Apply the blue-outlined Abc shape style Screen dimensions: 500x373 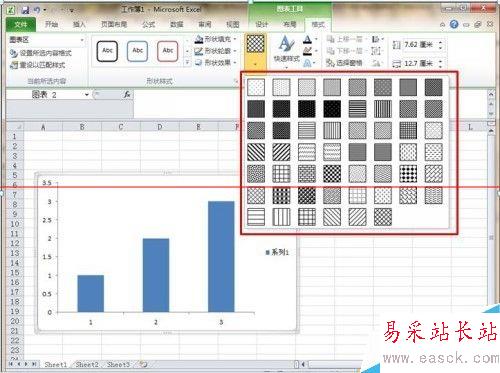[137, 51]
